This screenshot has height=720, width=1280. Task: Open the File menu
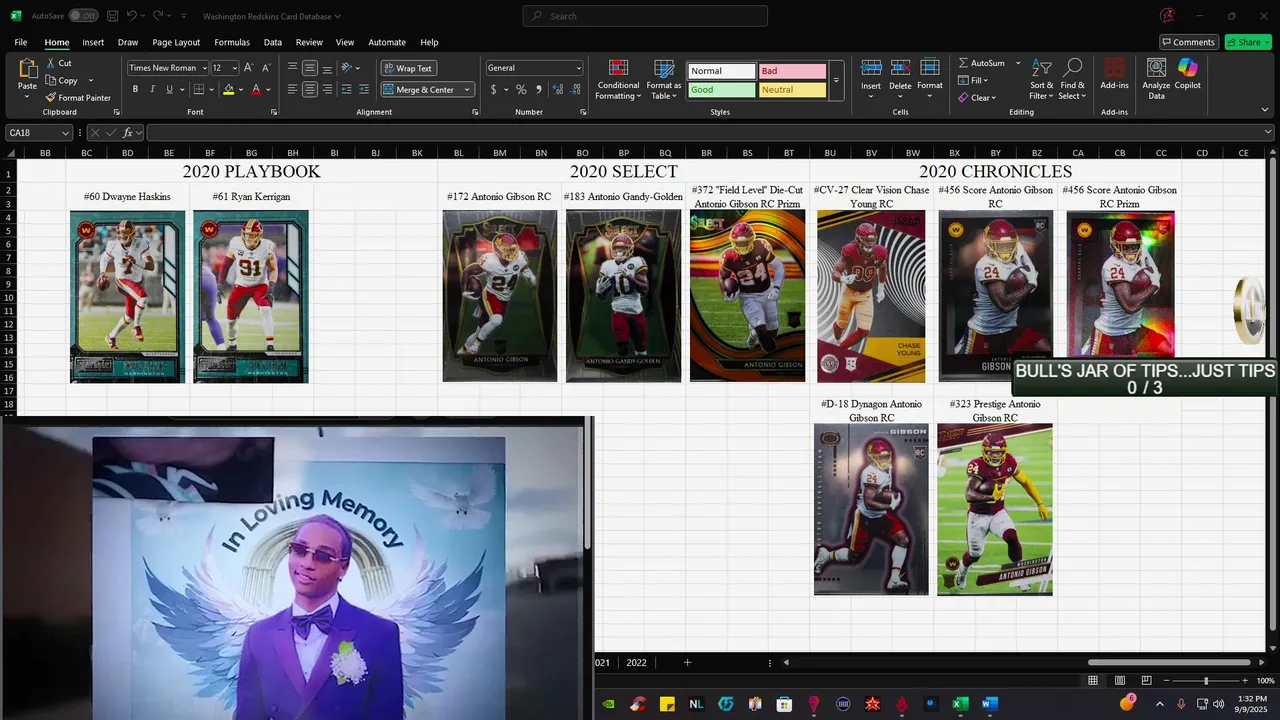[x=21, y=42]
